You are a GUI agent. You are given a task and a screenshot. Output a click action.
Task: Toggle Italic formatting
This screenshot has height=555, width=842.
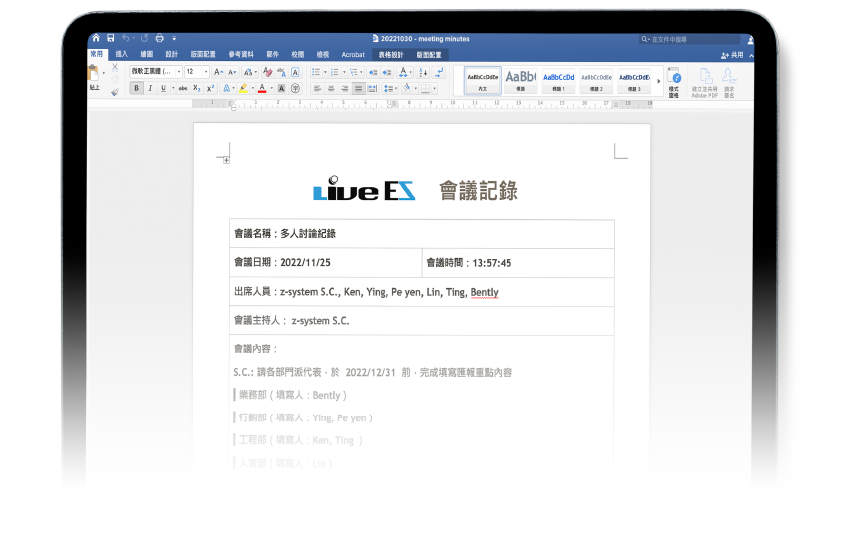pos(150,88)
